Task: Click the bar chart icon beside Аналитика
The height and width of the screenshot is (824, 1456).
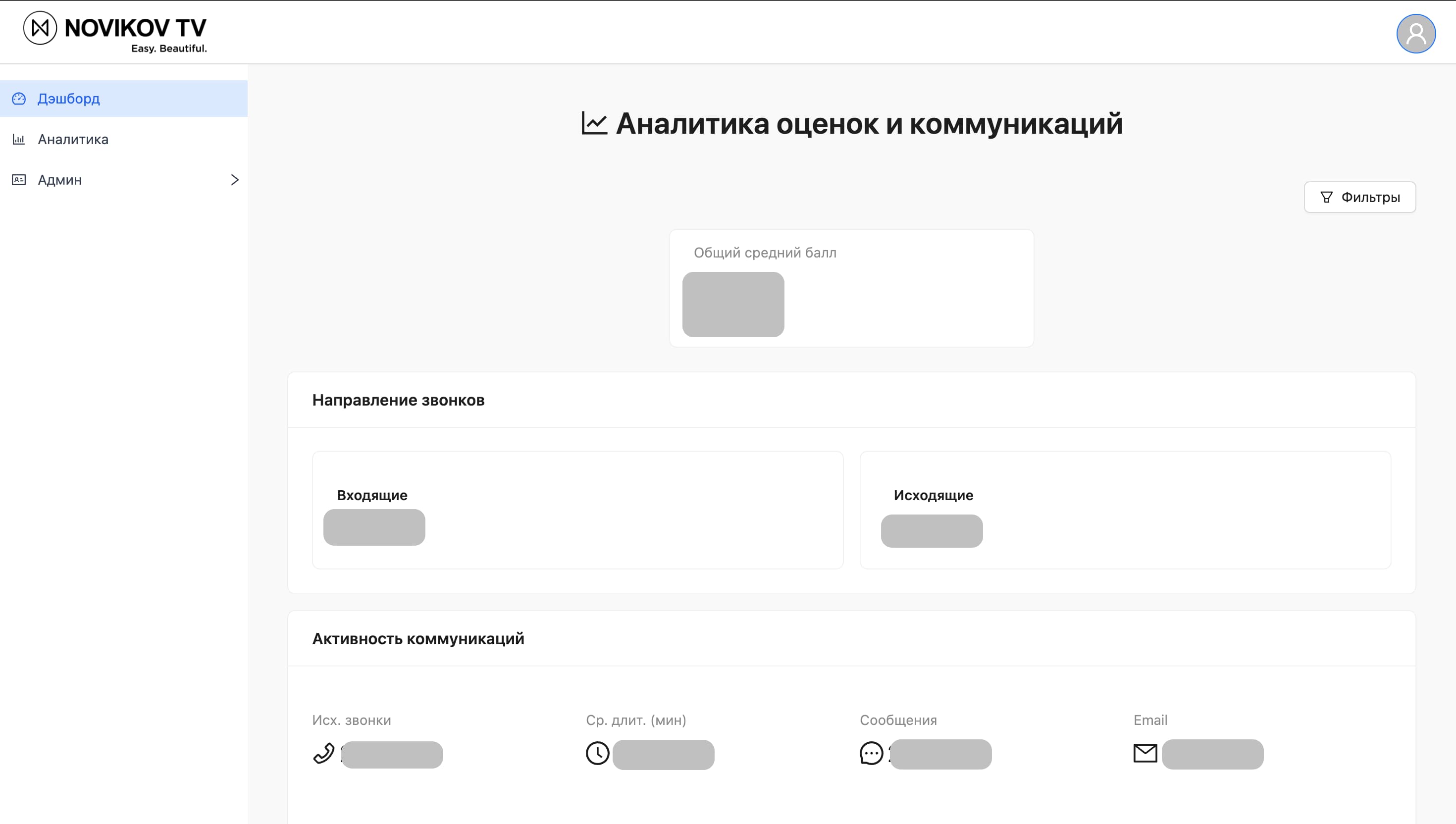Action: [x=19, y=139]
